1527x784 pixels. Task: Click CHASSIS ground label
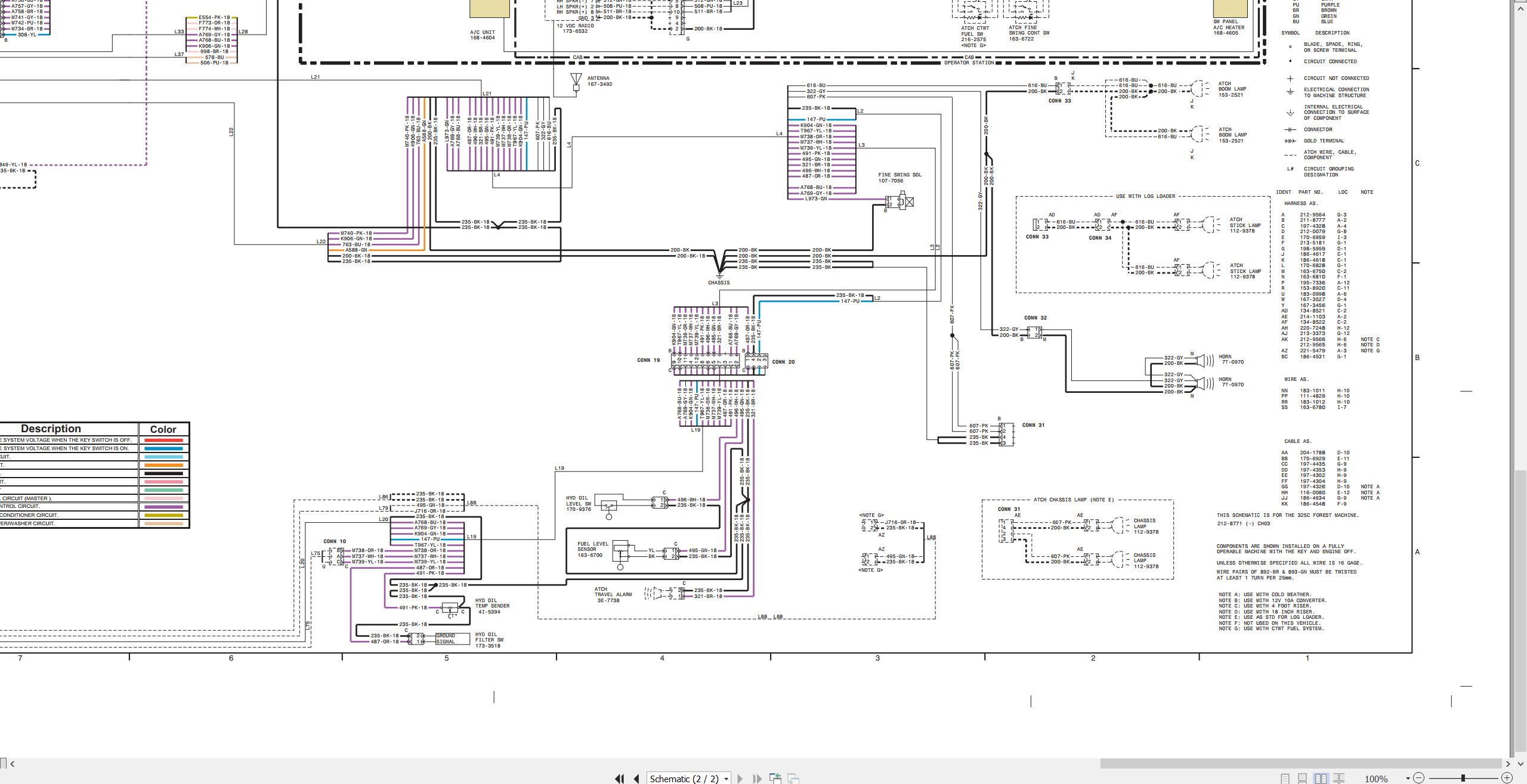tap(719, 283)
